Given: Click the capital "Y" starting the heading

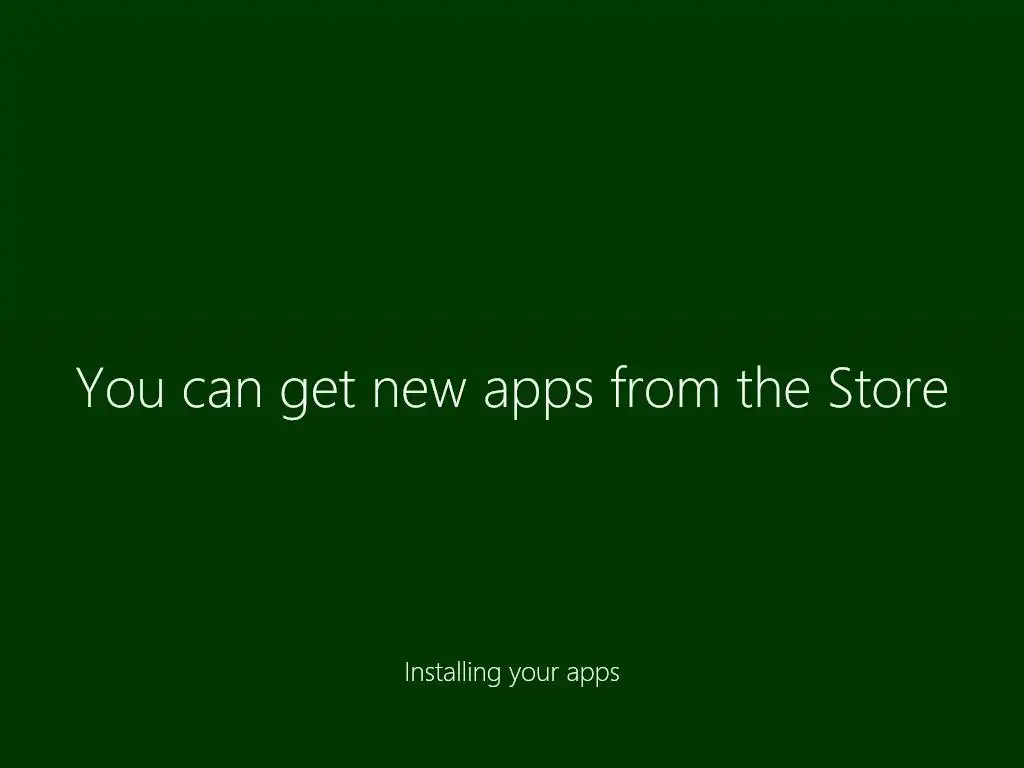Looking at the screenshot, I should tap(91, 388).
